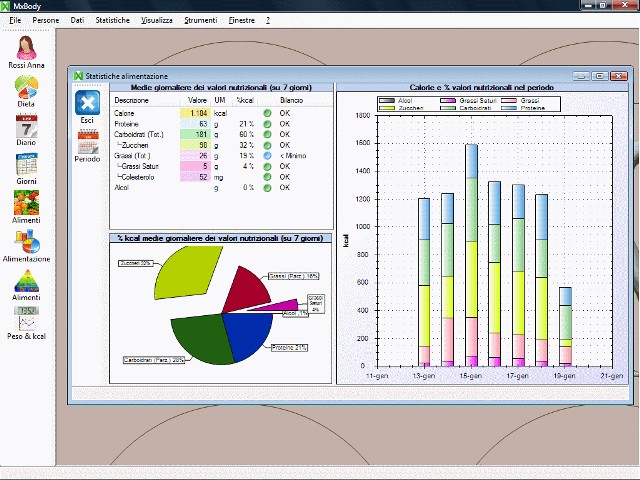The width and height of the screenshot is (640, 480).
Task: Maximize the Statistiche alimentazione window
Action: pyautogui.click(x=599, y=76)
